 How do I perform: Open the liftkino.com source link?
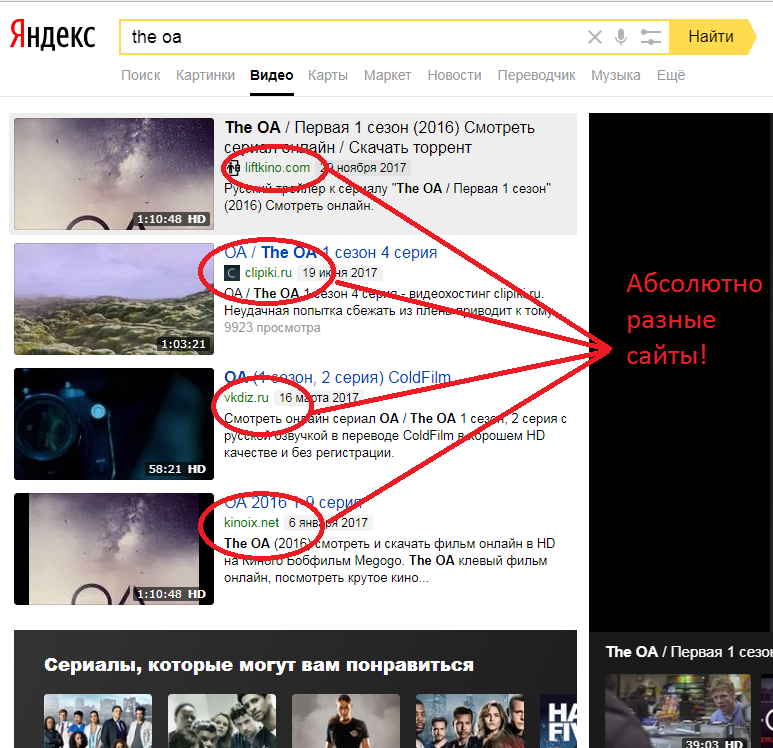[x=277, y=168]
